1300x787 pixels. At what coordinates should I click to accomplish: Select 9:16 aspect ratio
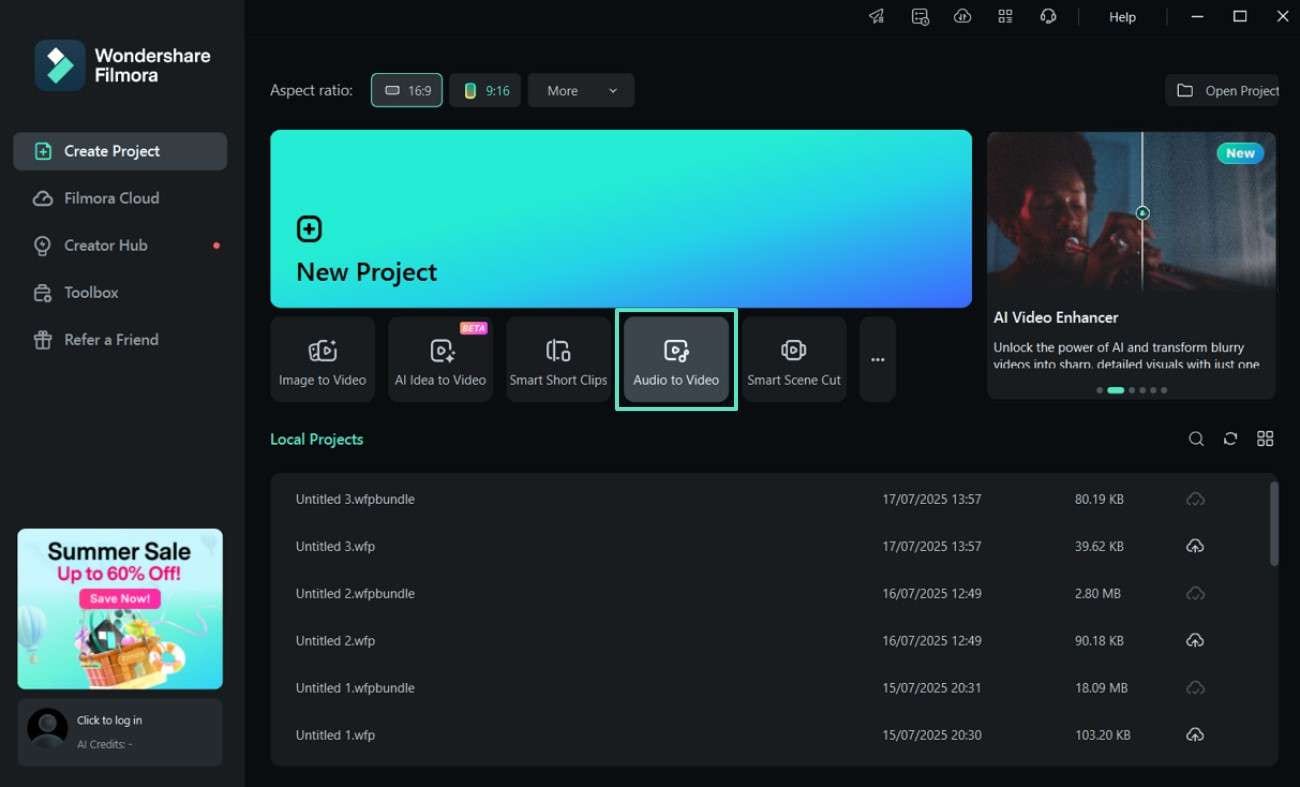point(485,90)
